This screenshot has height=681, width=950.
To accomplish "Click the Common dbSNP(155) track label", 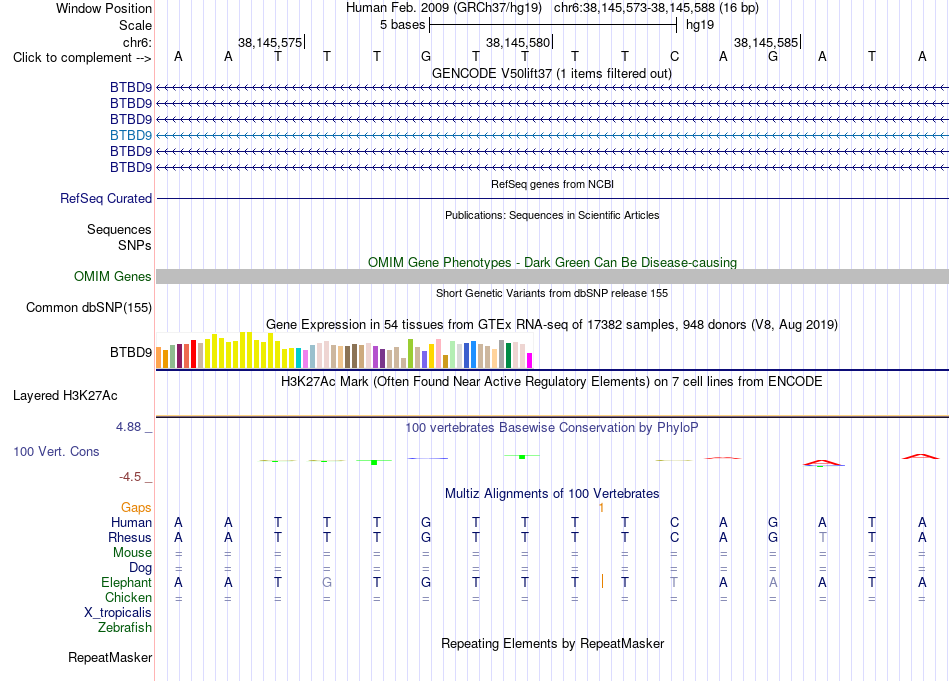I will (x=89, y=307).
